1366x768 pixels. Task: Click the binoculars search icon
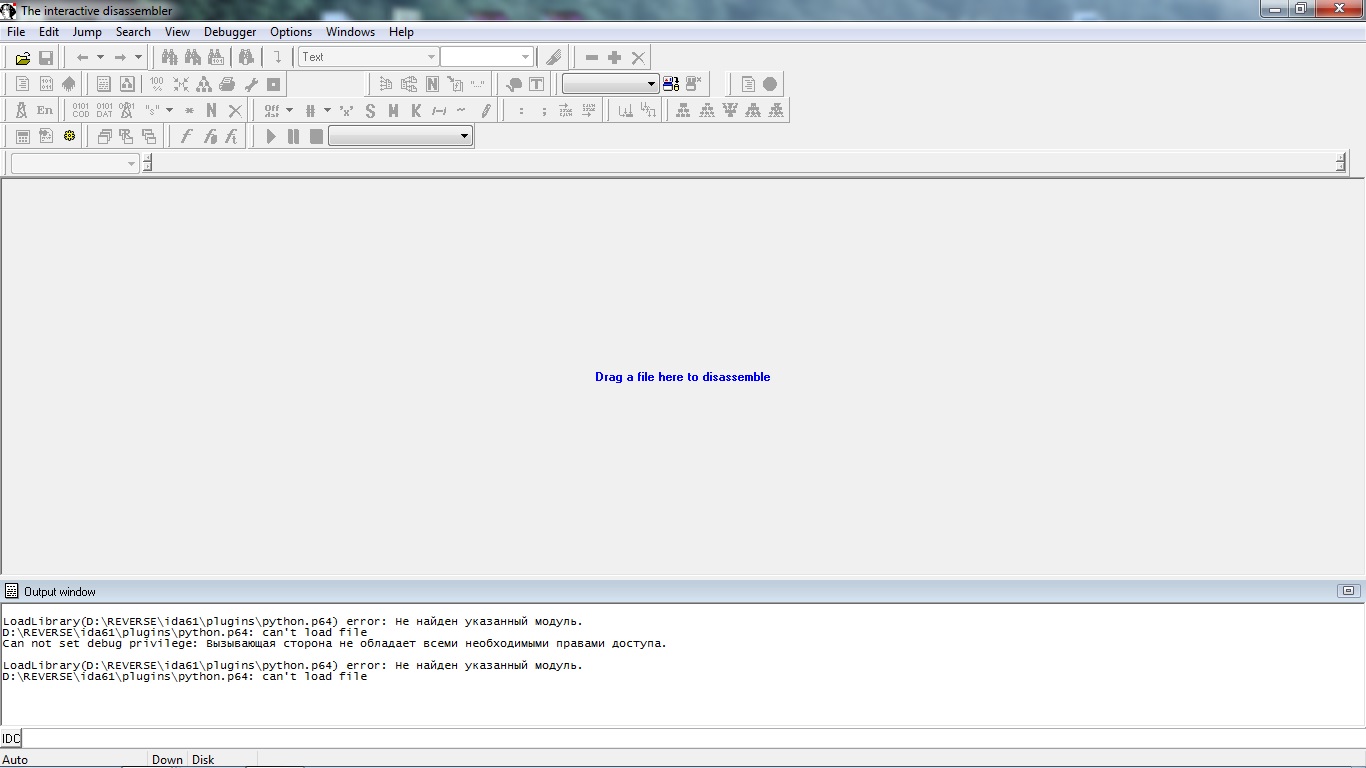click(x=169, y=58)
